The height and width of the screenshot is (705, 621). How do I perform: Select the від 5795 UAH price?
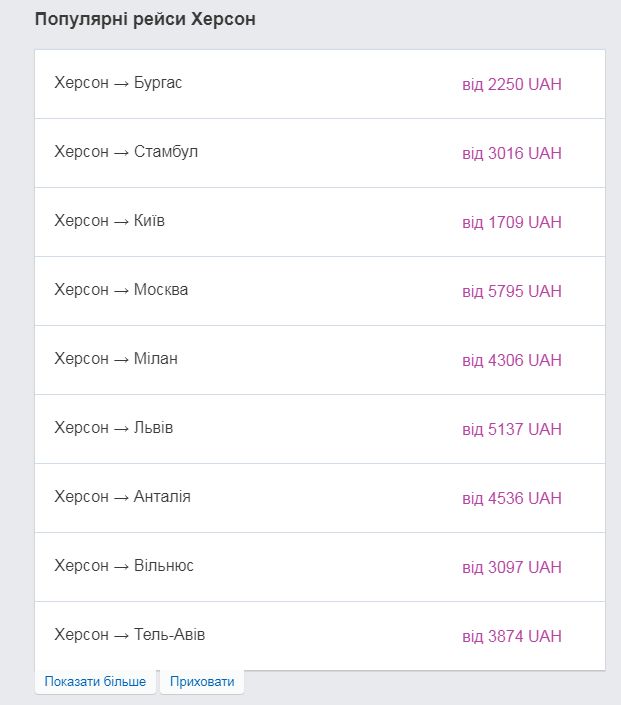[512, 291]
